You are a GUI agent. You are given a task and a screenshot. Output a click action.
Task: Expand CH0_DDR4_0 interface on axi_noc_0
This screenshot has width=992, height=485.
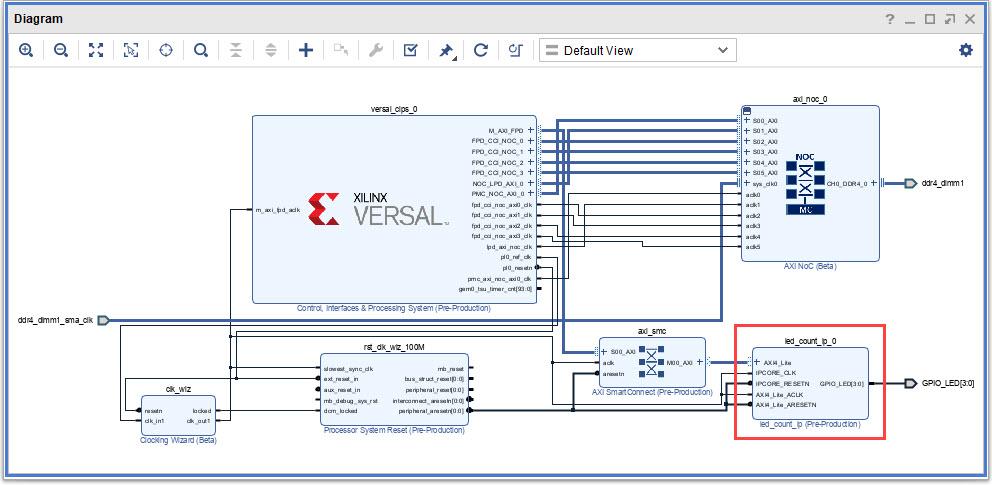(x=874, y=183)
